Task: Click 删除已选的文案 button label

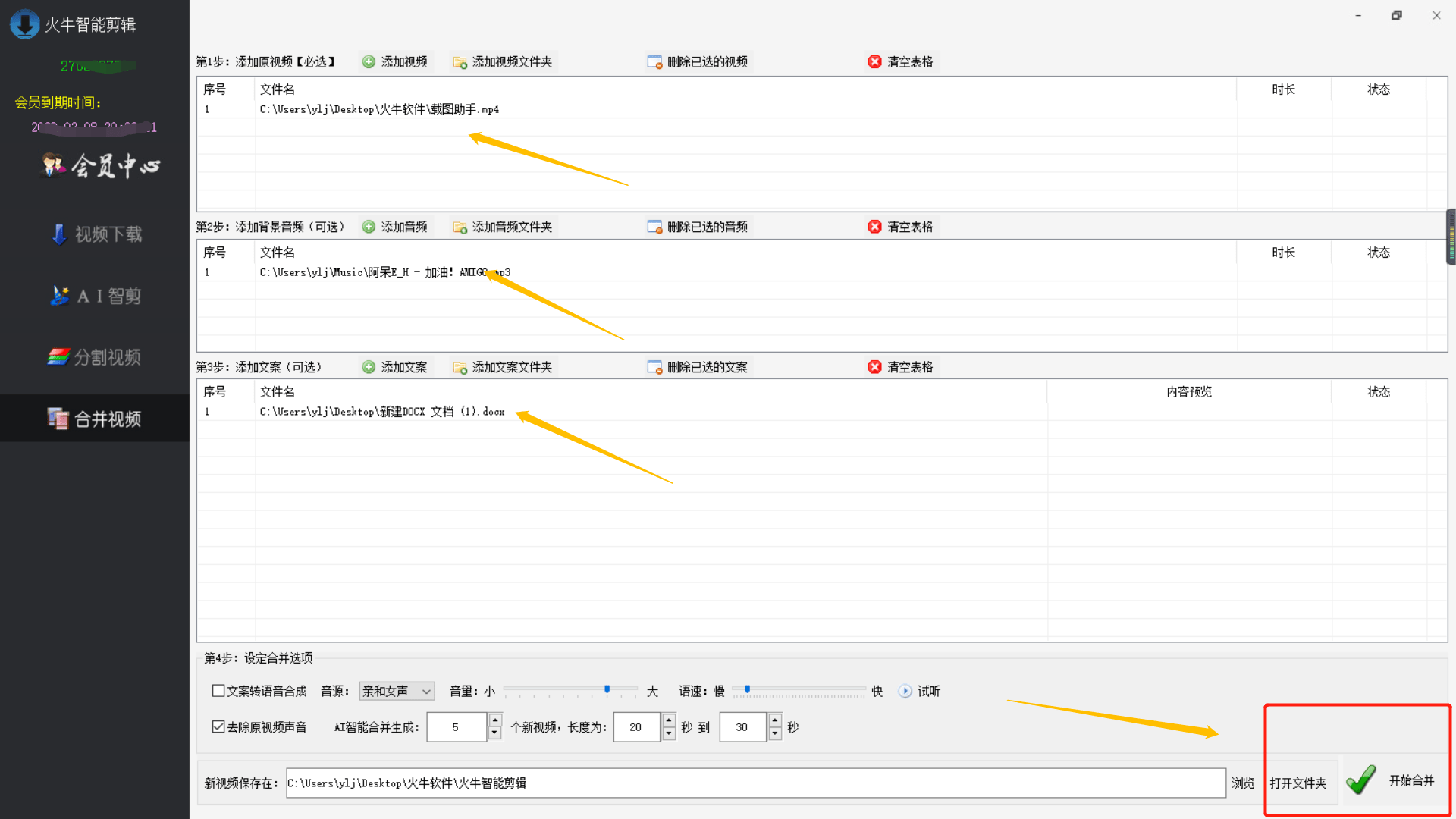Action: 707,367
